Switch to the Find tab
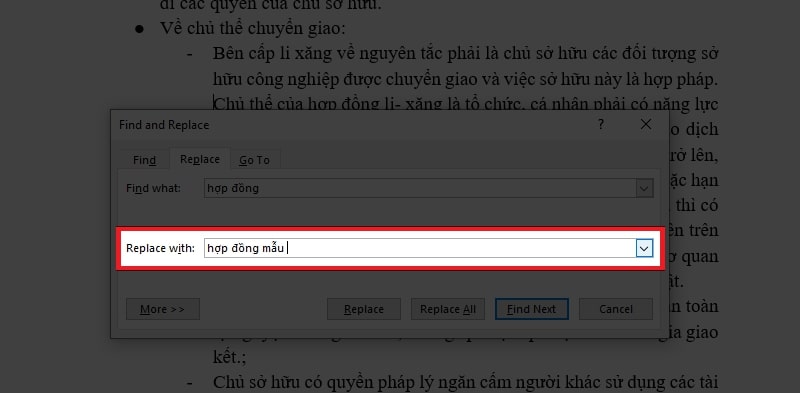This screenshot has width=800, height=393. [144, 160]
